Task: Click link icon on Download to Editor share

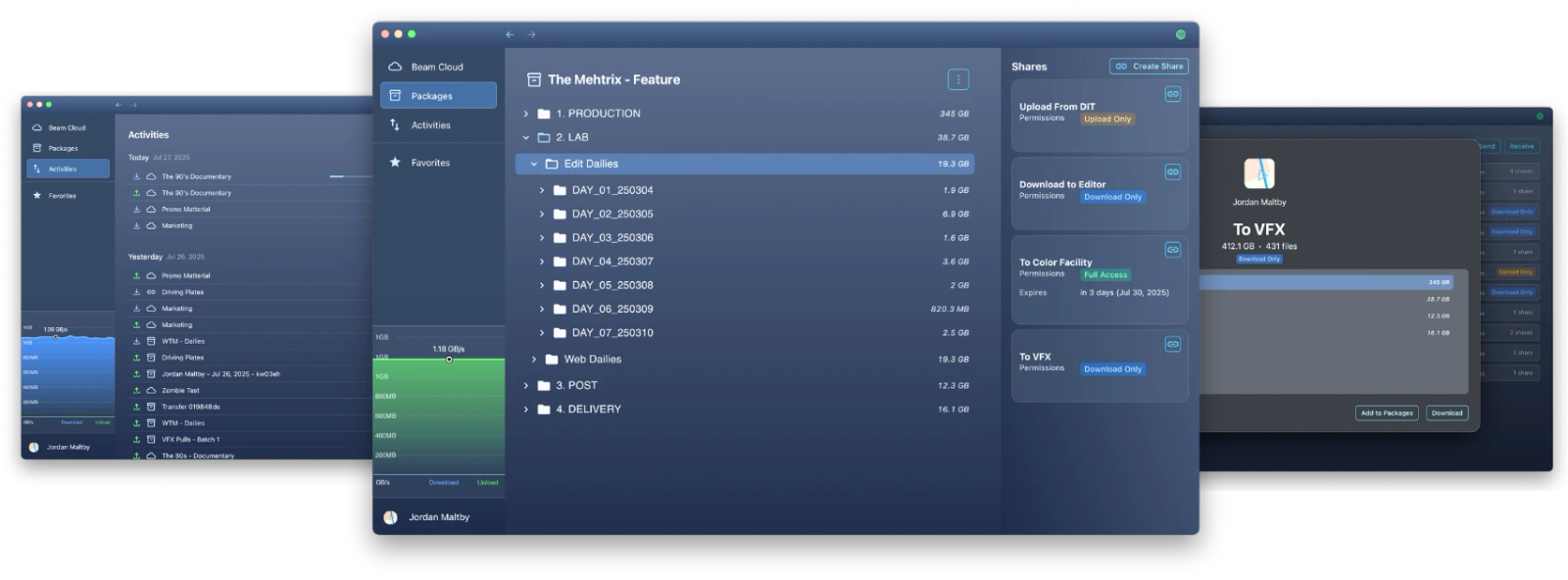Action: coord(1172,172)
